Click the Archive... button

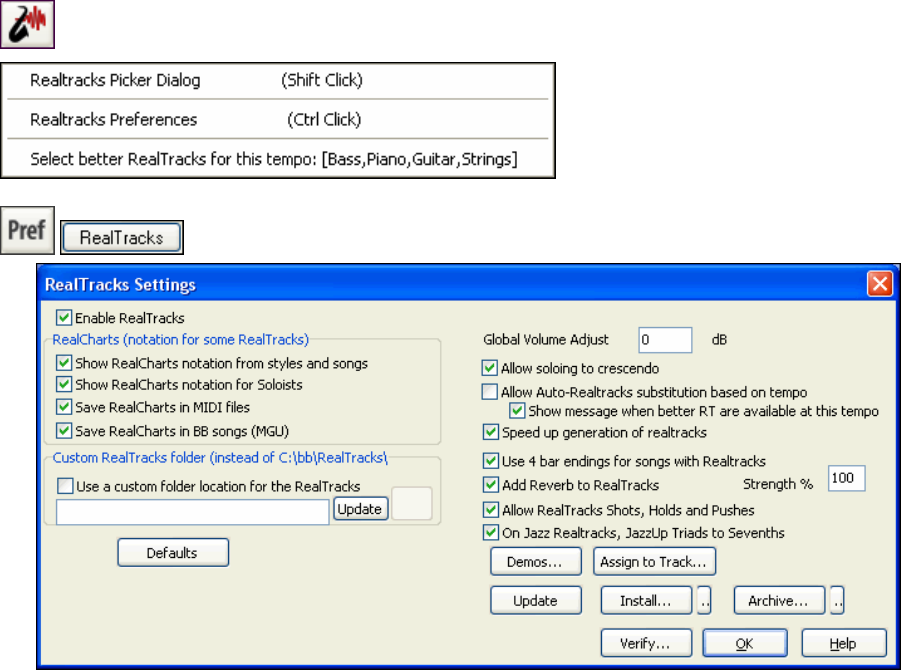click(x=779, y=600)
